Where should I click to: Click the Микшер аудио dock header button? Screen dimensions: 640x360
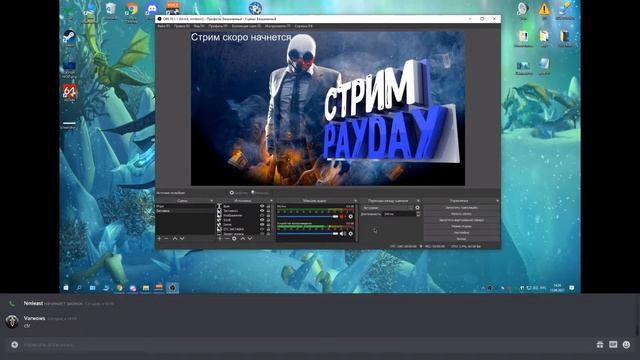coord(356,201)
